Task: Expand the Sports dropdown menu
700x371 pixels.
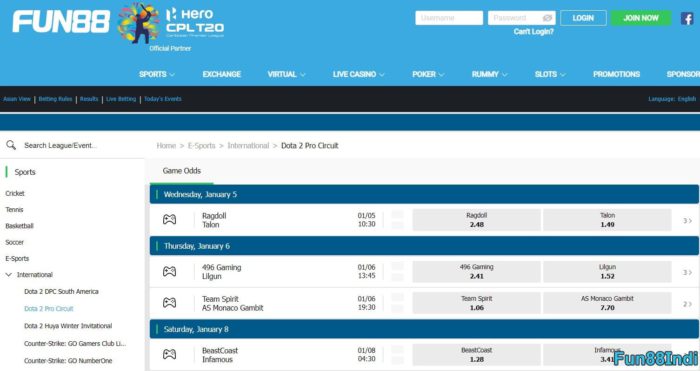Action: [157, 74]
